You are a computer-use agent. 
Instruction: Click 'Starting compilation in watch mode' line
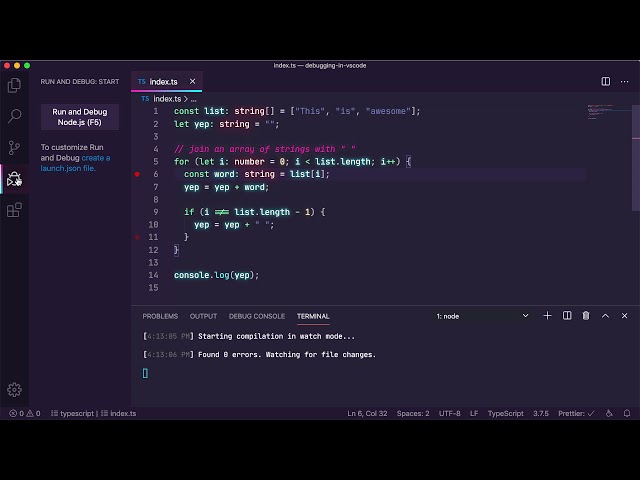(249, 336)
